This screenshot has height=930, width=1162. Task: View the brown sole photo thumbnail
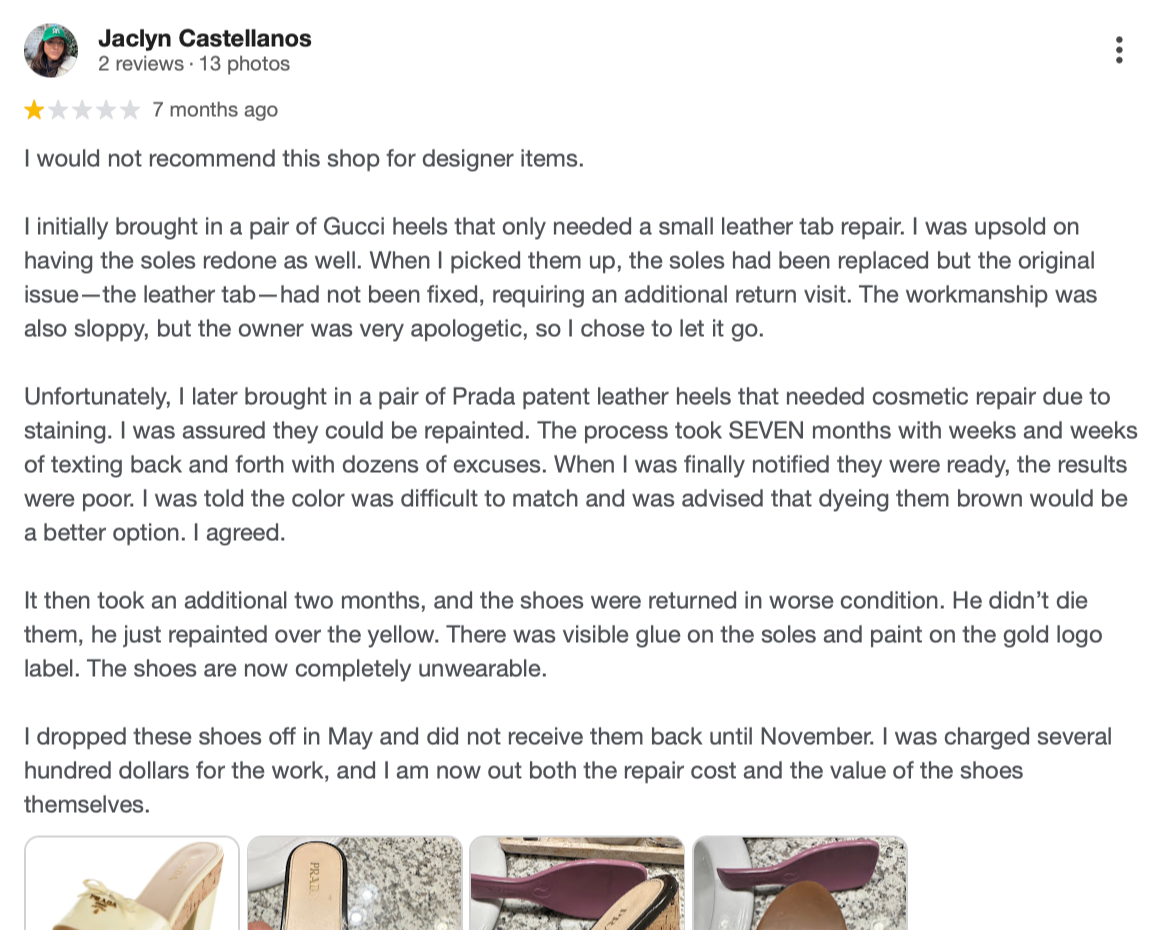click(x=800, y=883)
